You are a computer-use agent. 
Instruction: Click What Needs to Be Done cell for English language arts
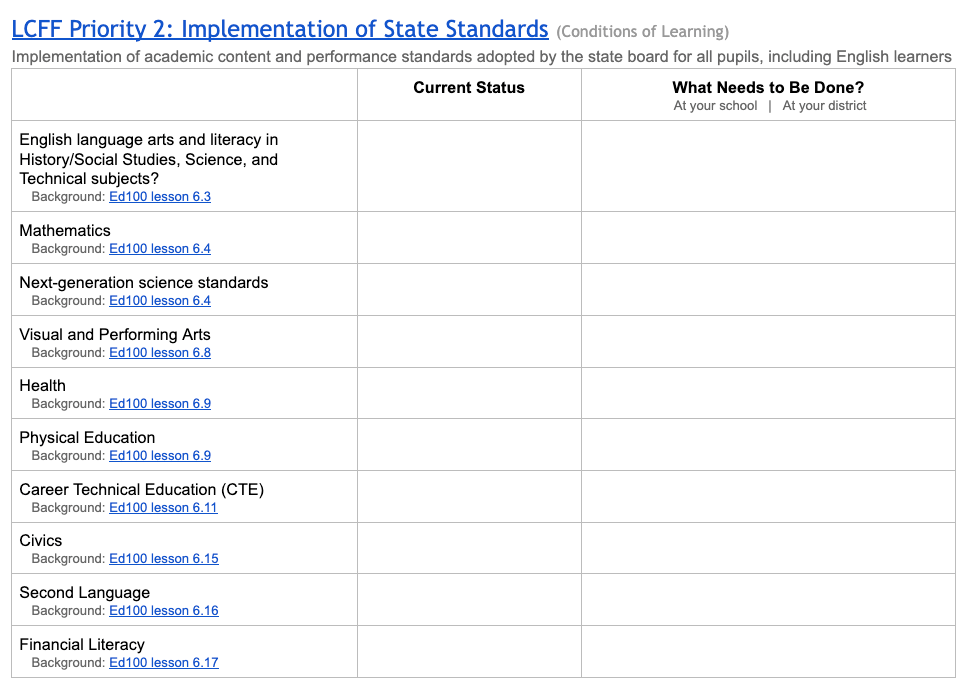tap(768, 166)
